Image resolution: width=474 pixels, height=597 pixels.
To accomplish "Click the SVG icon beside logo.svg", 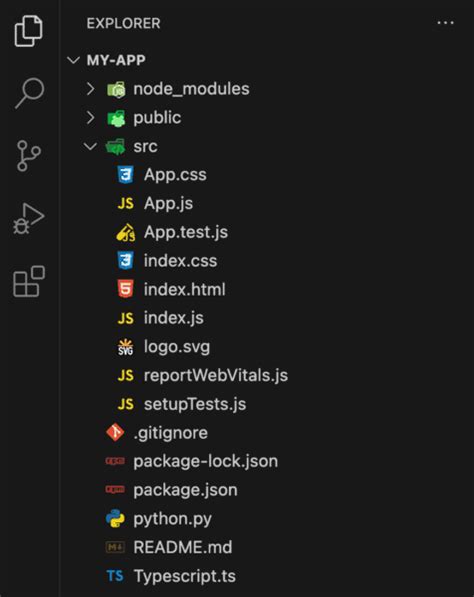I will tap(125, 347).
